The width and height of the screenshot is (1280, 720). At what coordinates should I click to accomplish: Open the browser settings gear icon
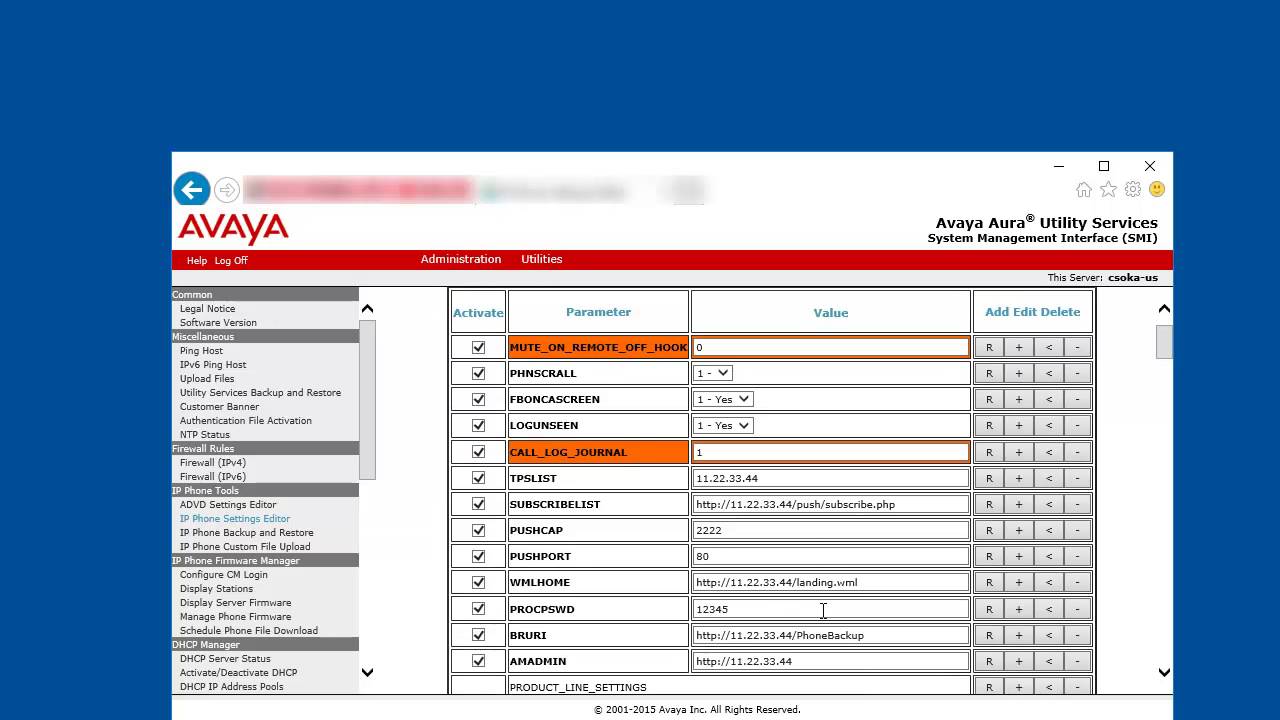1133,189
